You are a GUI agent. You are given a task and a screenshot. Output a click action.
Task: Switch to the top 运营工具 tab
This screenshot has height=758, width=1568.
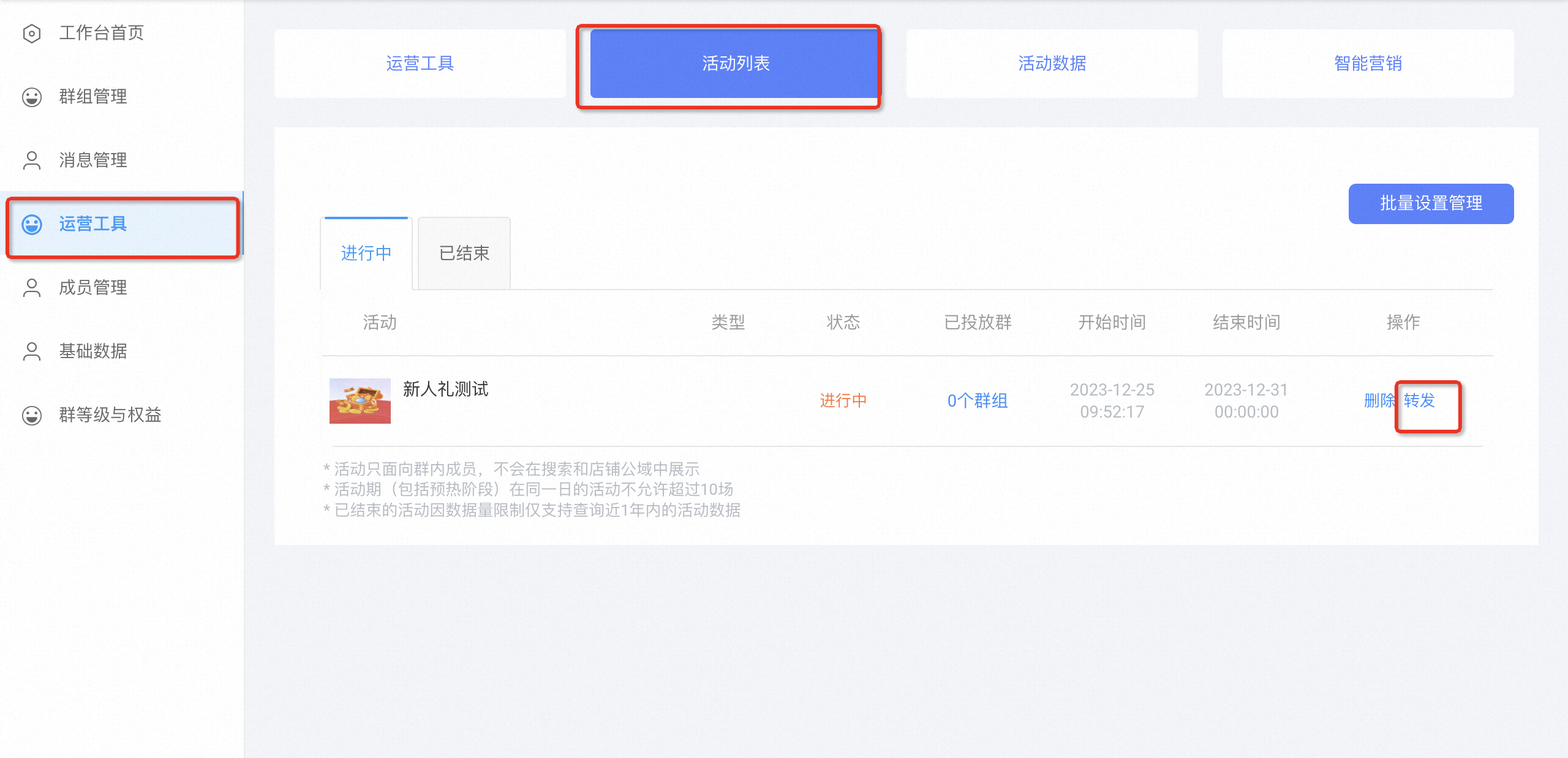pyautogui.click(x=420, y=64)
